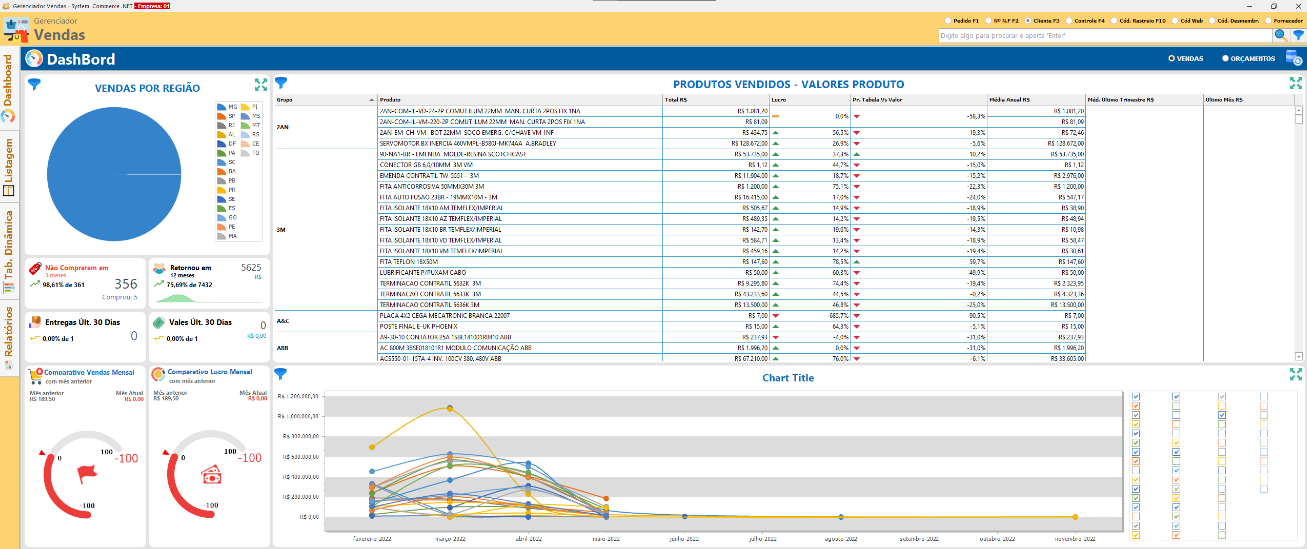This screenshot has height=549, width=1307.
Task: Maximize the Produtos Vendidos panel with expand icon
Action: 1296,83
